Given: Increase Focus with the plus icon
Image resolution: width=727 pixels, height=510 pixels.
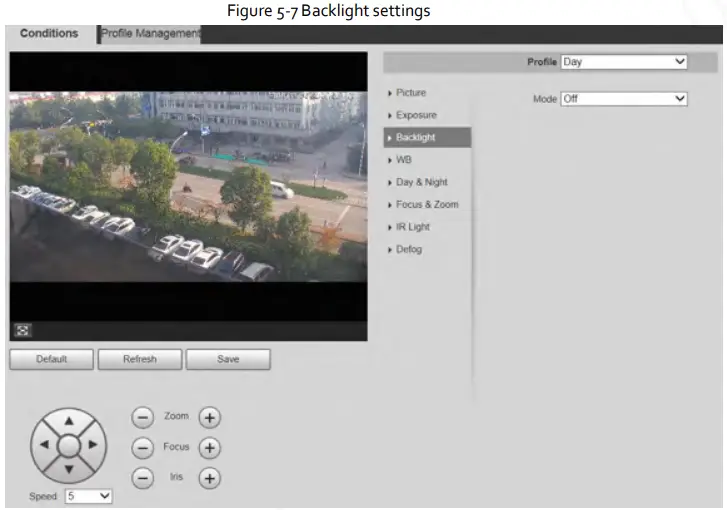Looking at the screenshot, I should (x=210, y=448).
